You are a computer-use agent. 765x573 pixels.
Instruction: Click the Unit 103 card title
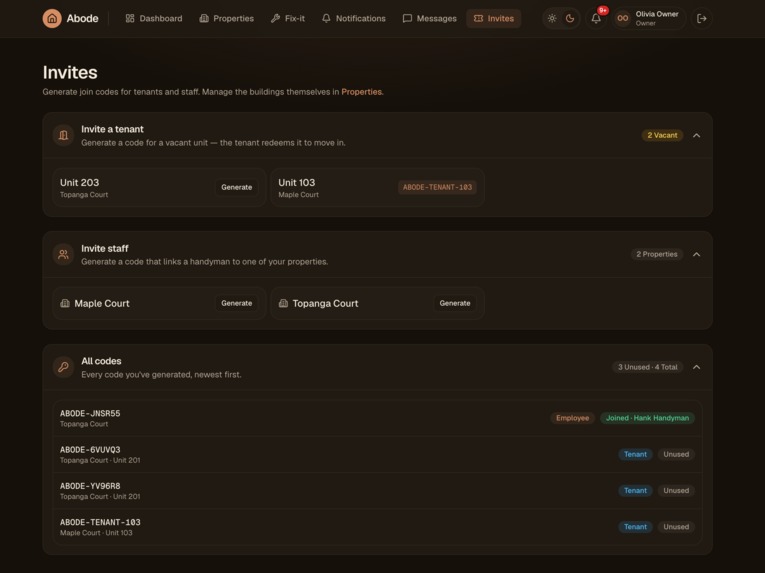[x=297, y=183]
